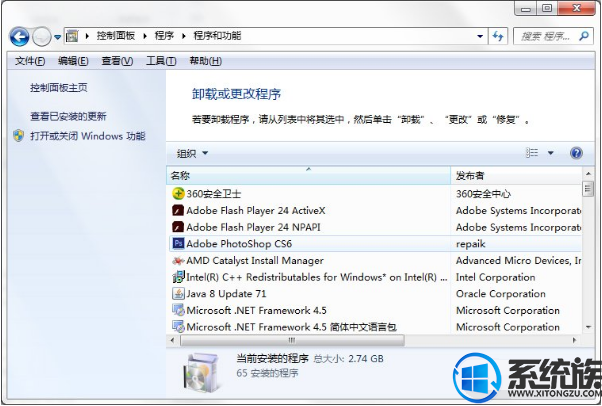Click the magnifier search icon
This screenshot has width=602, height=406.
click(584, 36)
